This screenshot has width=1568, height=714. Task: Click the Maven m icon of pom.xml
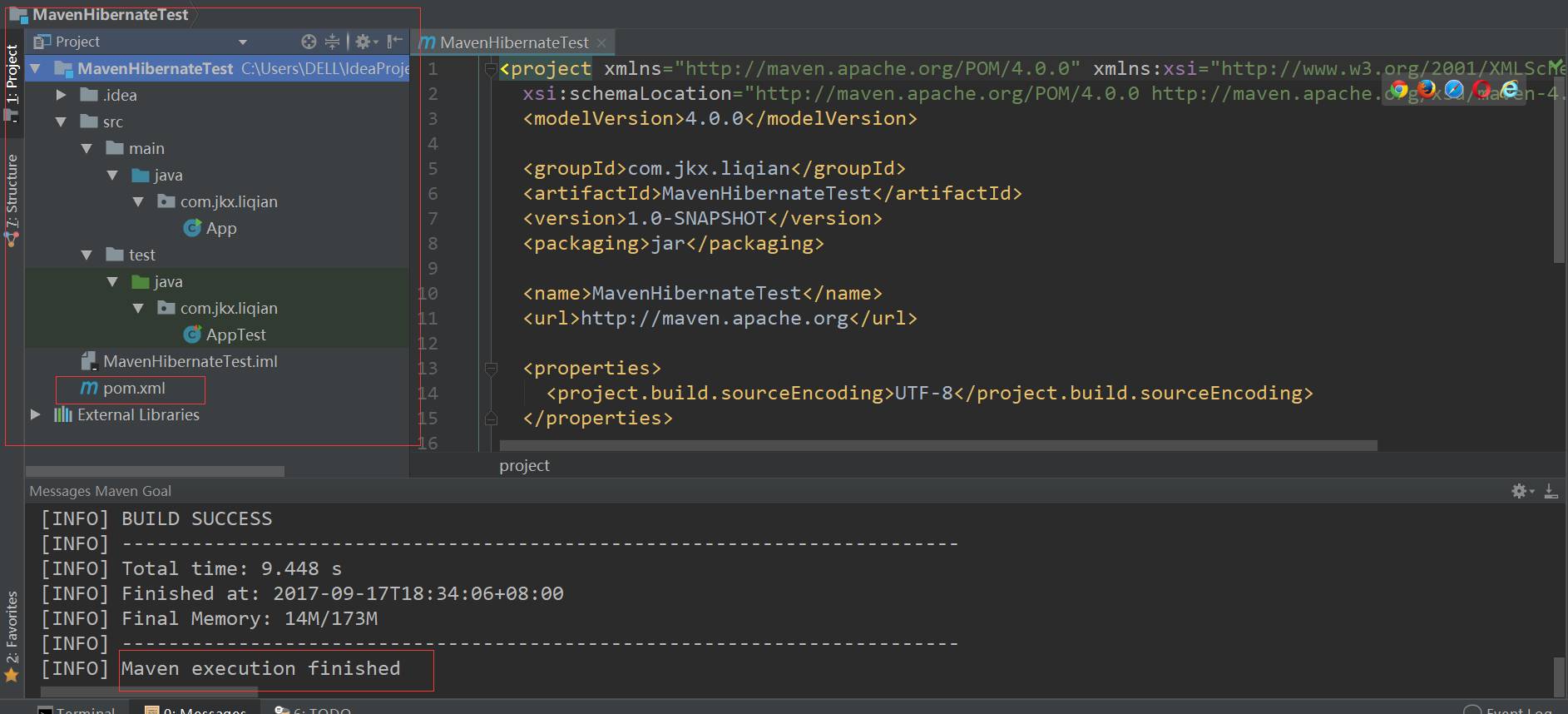coord(88,388)
